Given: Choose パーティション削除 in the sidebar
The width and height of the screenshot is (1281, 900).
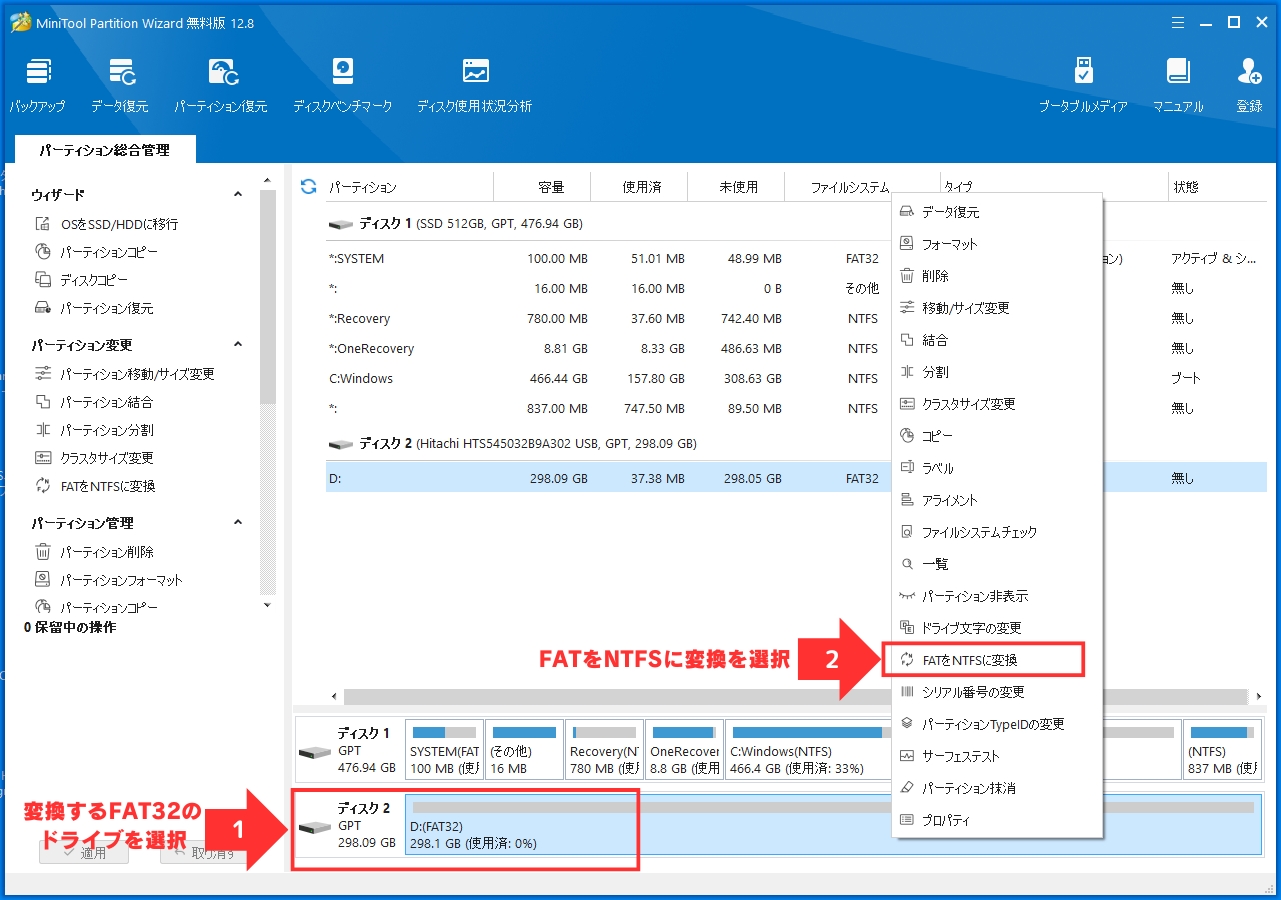Looking at the screenshot, I should click(x=95, y=552).
